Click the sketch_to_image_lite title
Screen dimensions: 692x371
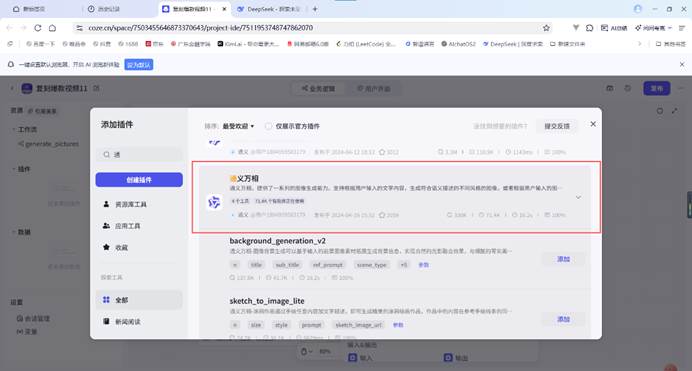pyautogui.click(x=267, y=301)
